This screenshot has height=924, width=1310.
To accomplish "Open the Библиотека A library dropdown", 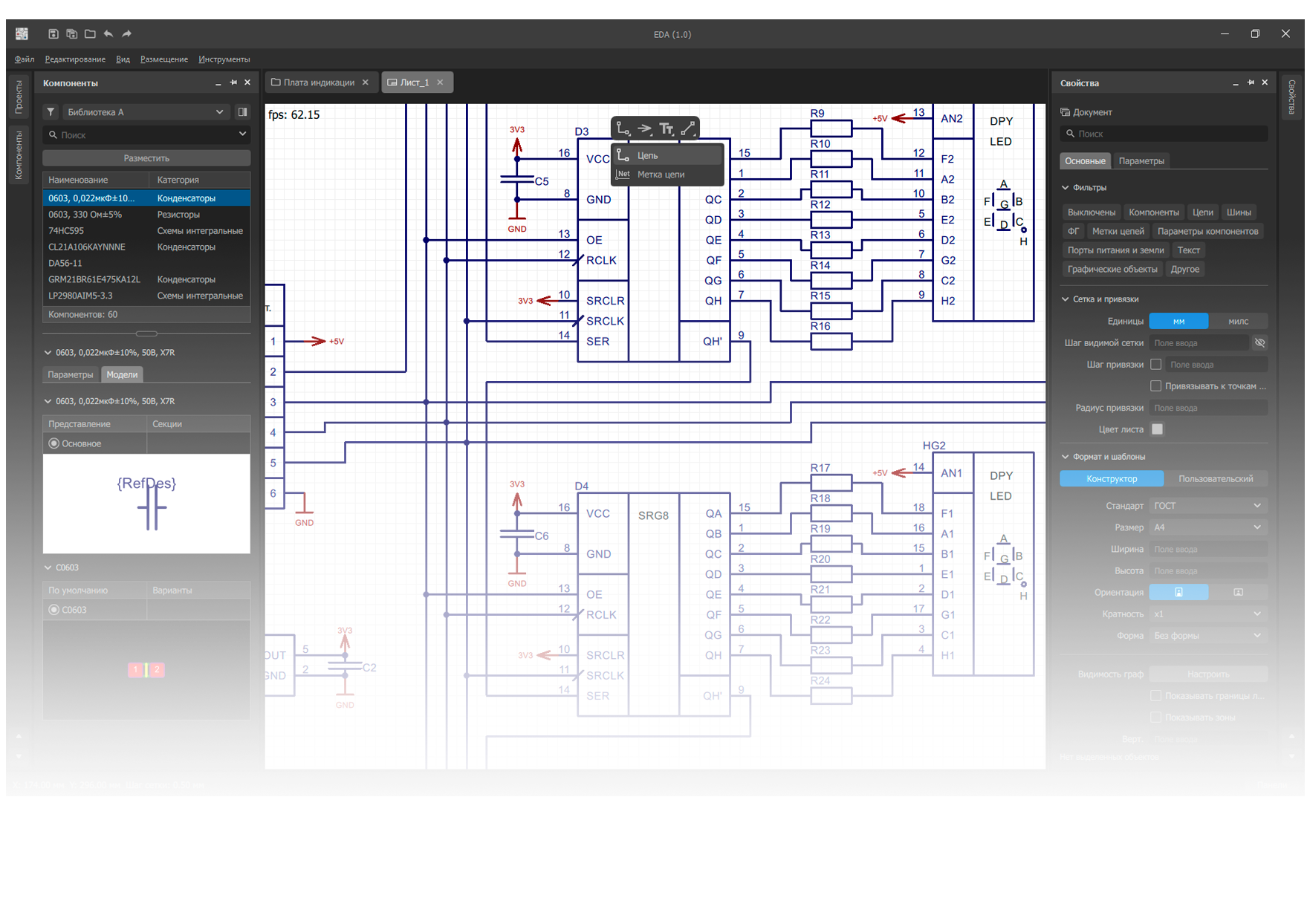I will (x=146, y=112).
